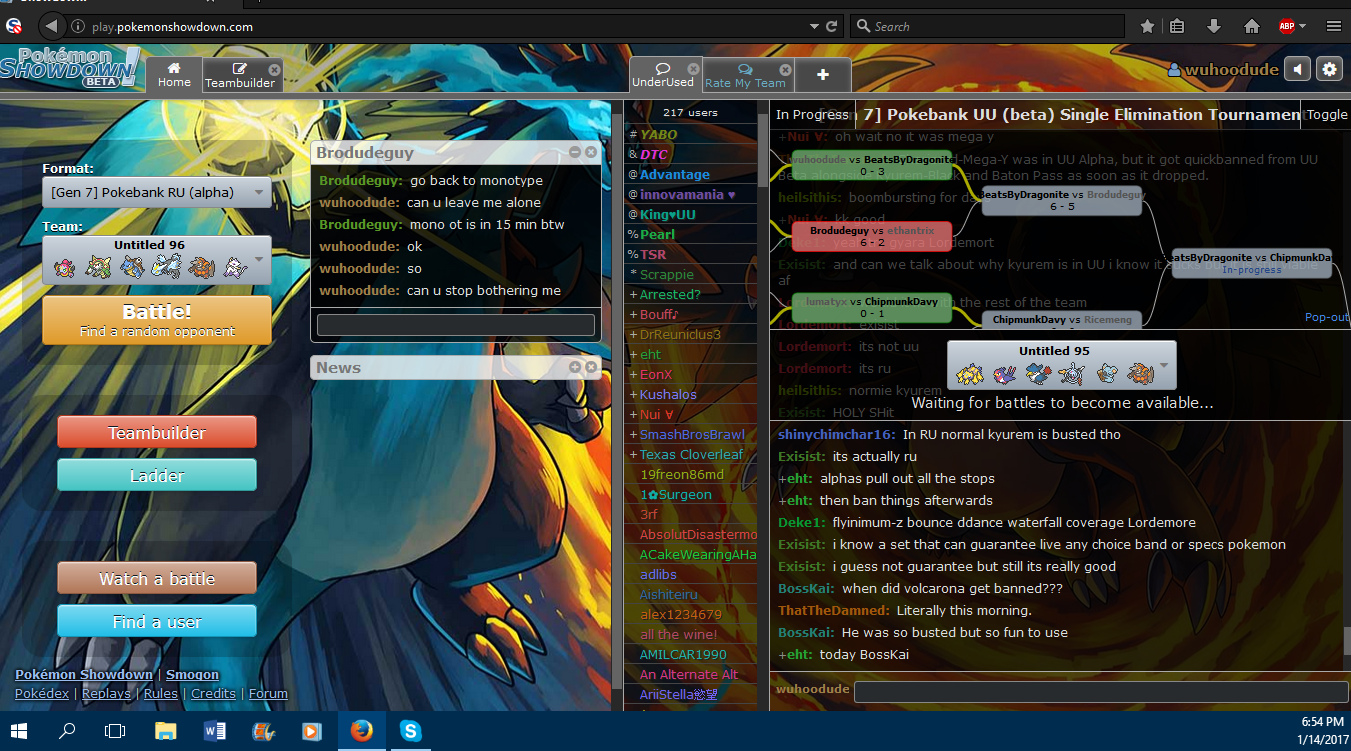Close the Teambuilder tab

(x=274, y=70)
